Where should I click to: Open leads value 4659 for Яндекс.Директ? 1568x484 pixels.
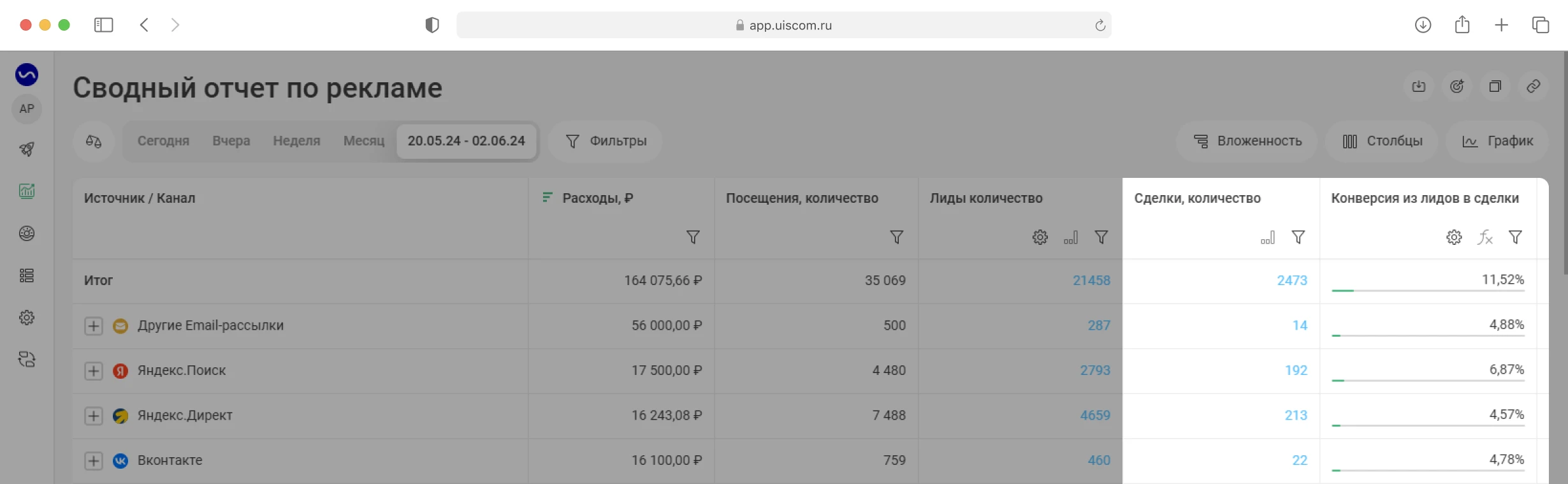coord(1095,415)
